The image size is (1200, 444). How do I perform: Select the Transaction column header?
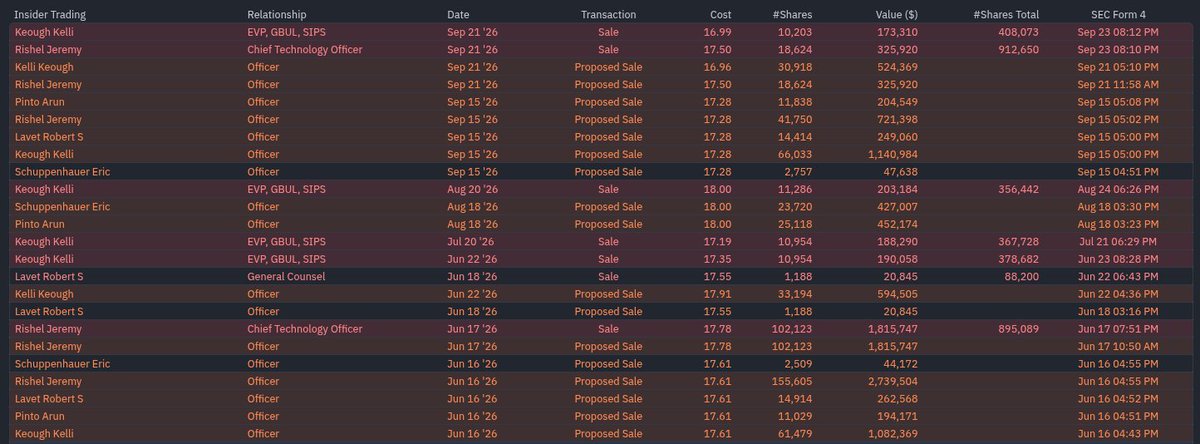(x=608, y=14)
